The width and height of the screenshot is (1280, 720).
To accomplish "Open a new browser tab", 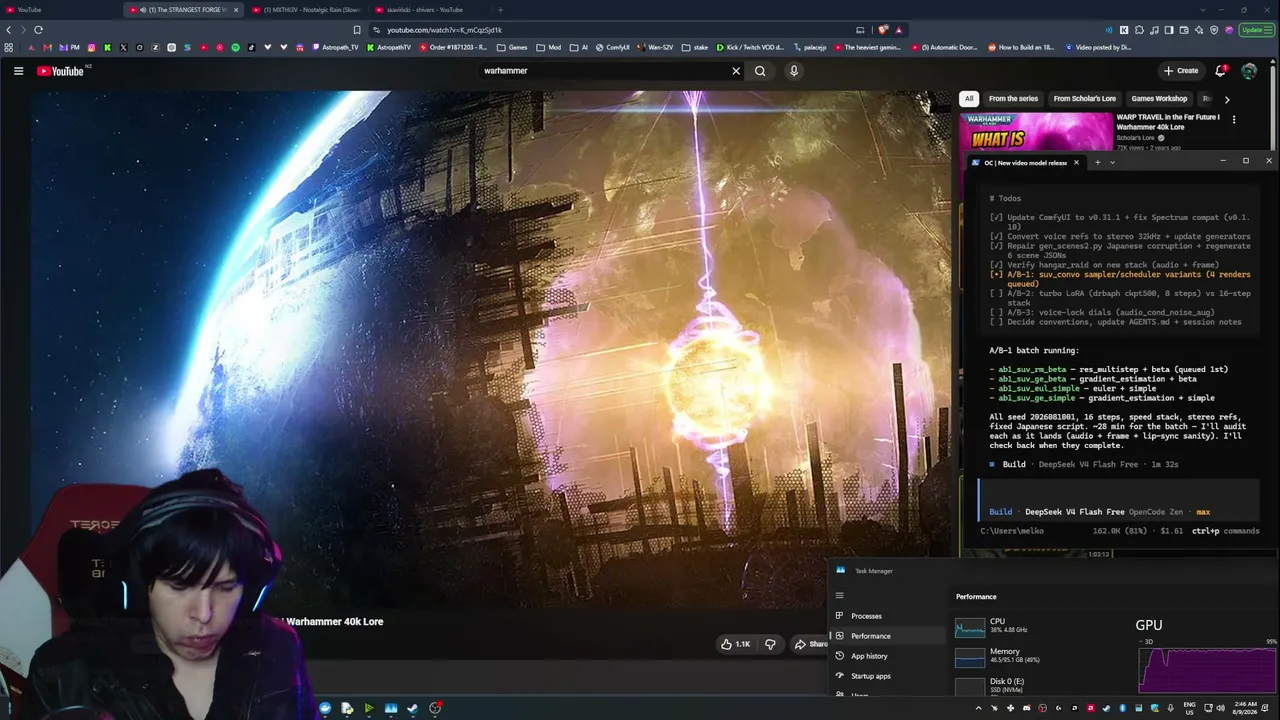I will coord(500,10).
